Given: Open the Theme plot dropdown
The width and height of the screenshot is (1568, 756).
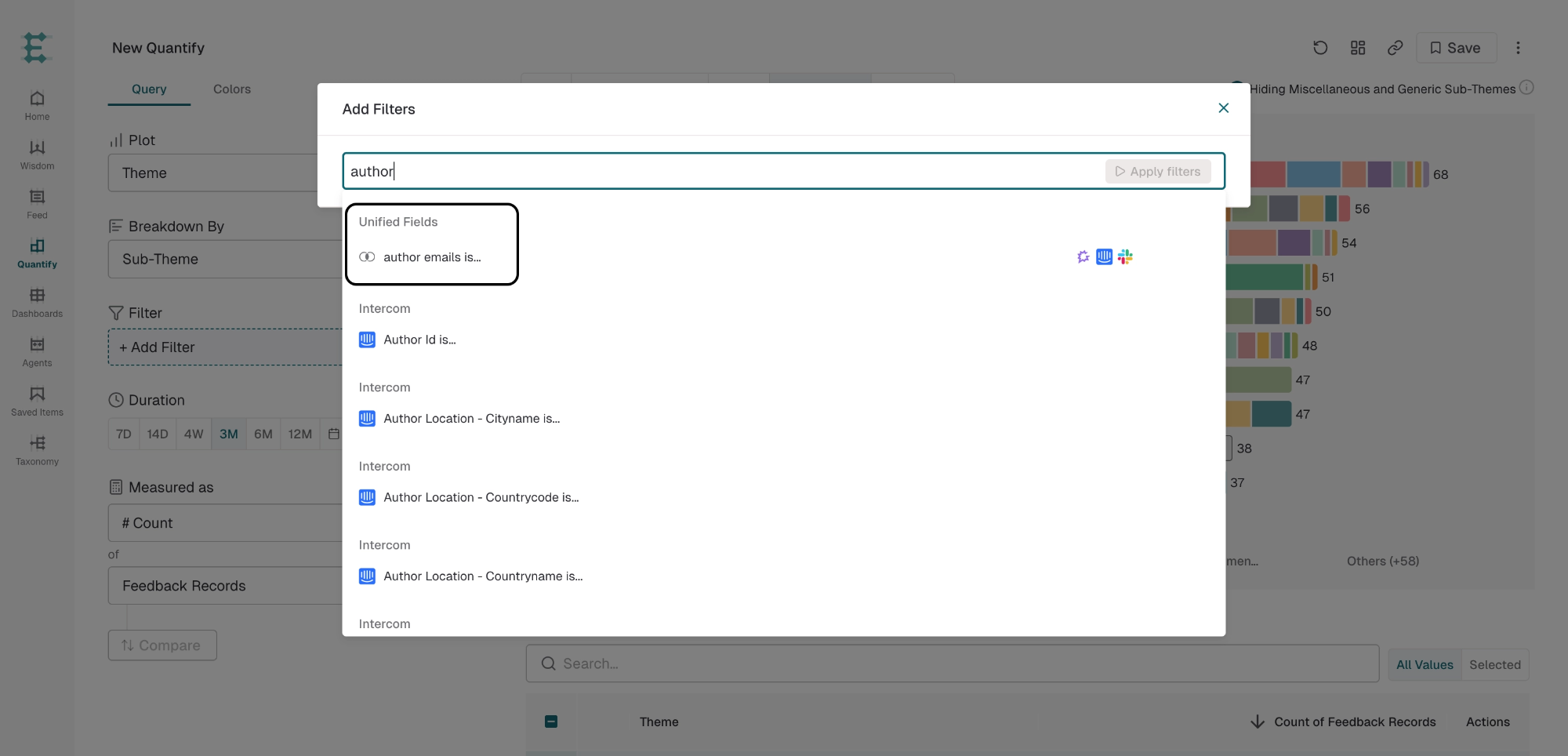Looking at the screenshot, I should (225, 173).
